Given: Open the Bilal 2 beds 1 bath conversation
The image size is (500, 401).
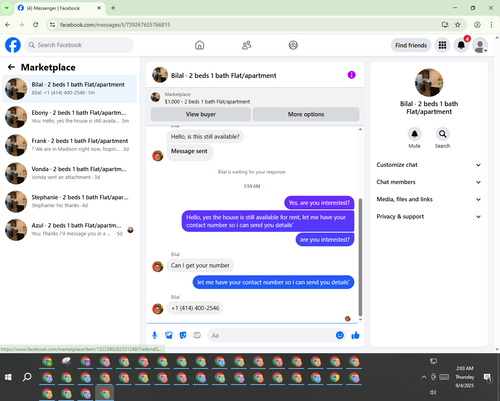Looking at the screenshot, I should [69, 89].
